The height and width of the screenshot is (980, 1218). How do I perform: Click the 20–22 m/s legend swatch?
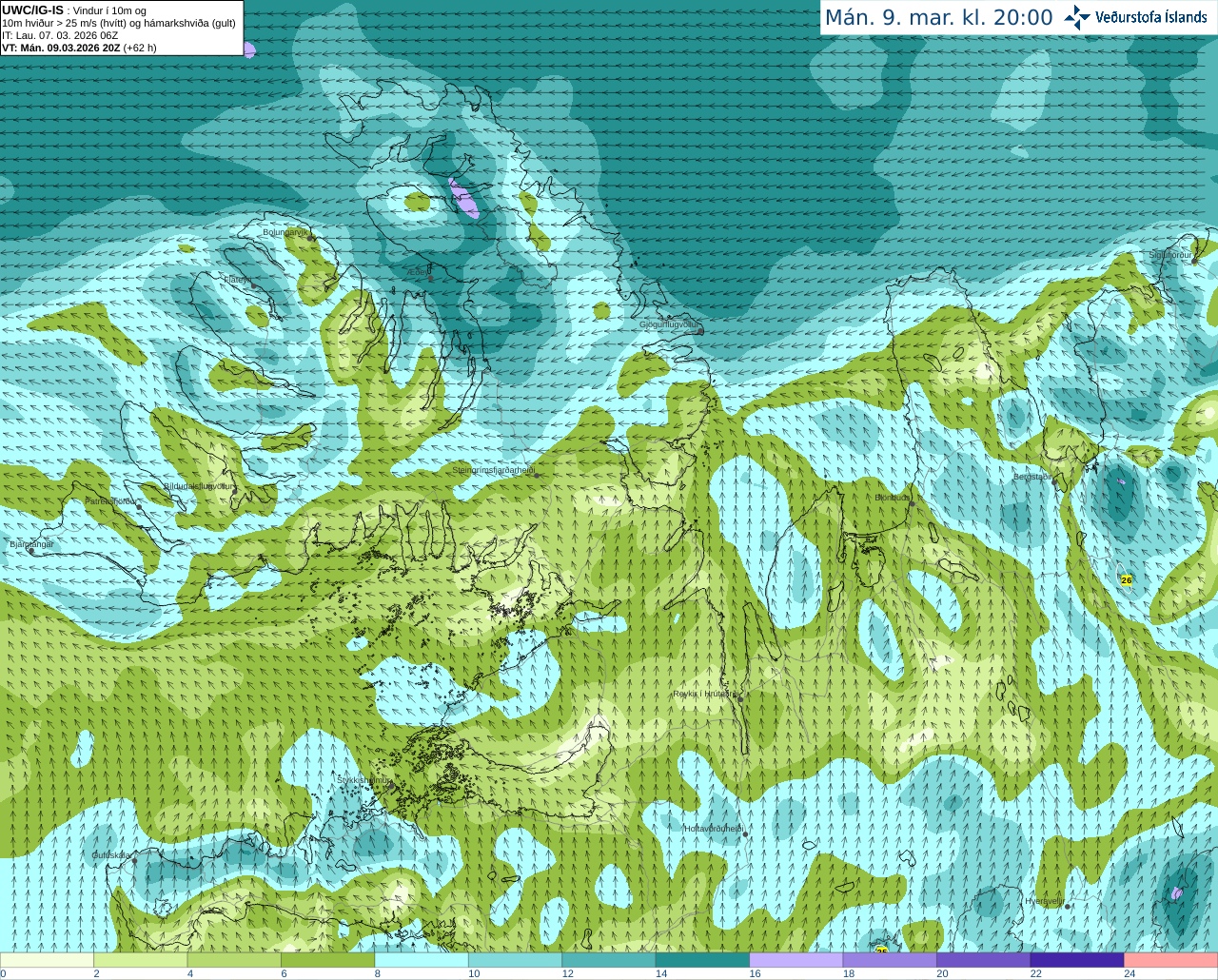point(983,960)
